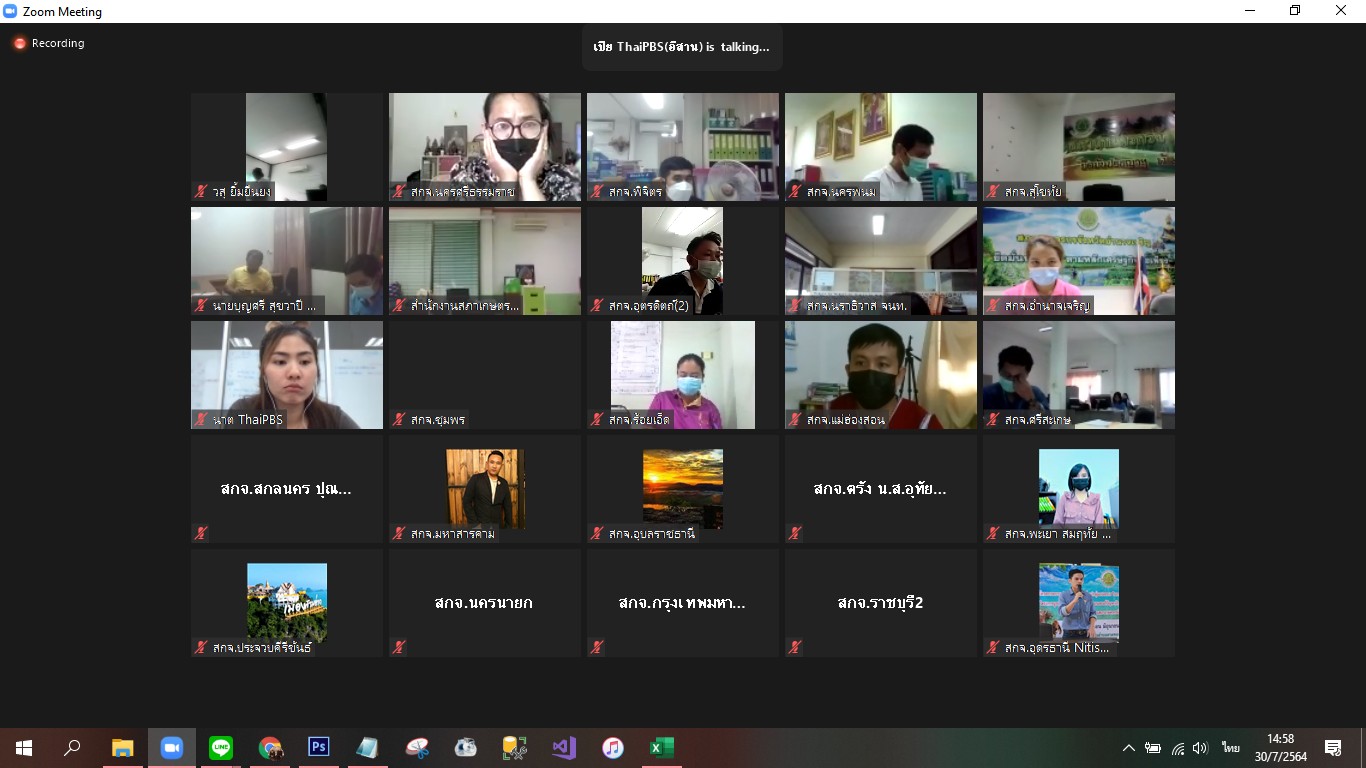Click the muted mic icon on the นาต ThaiPBS tile
The image size is (1366, 768).
pos(201,420)
